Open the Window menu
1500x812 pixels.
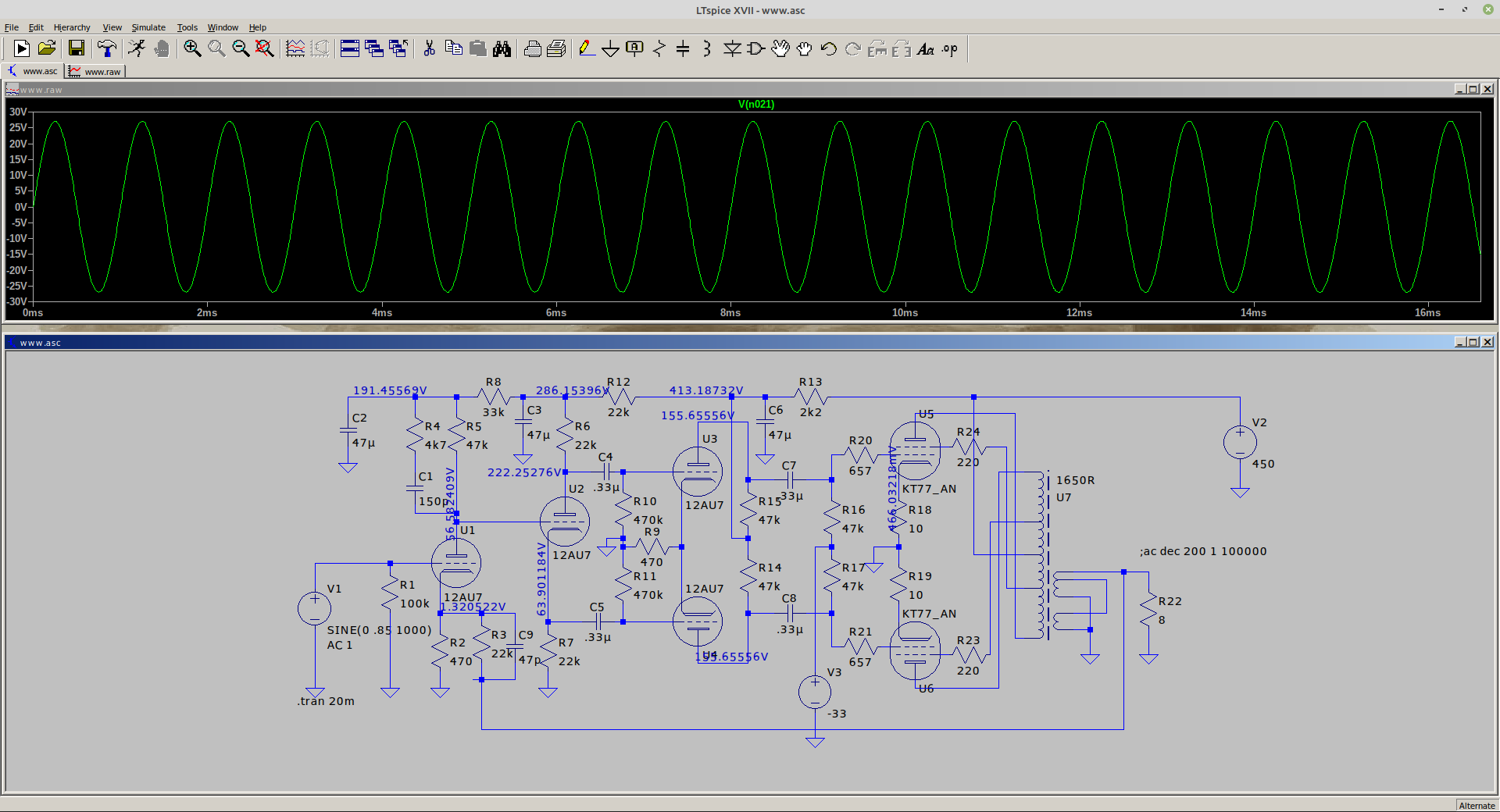click(223, 27)
